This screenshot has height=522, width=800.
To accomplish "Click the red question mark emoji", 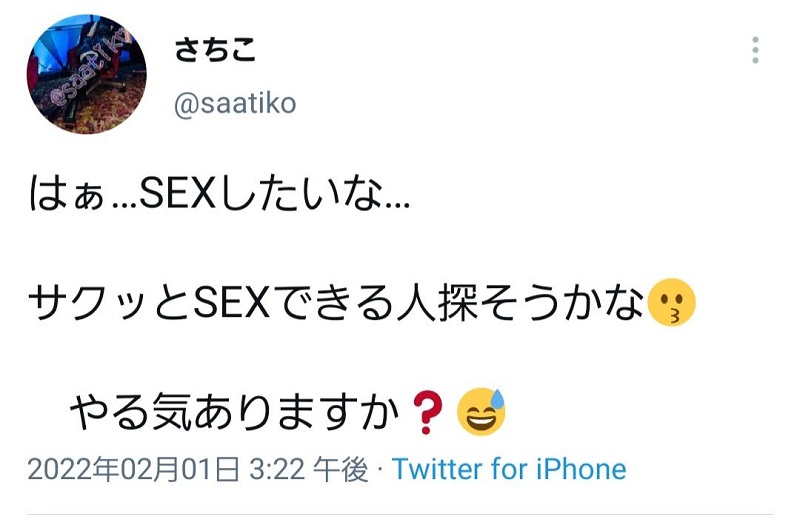I will tap(427, 413).
